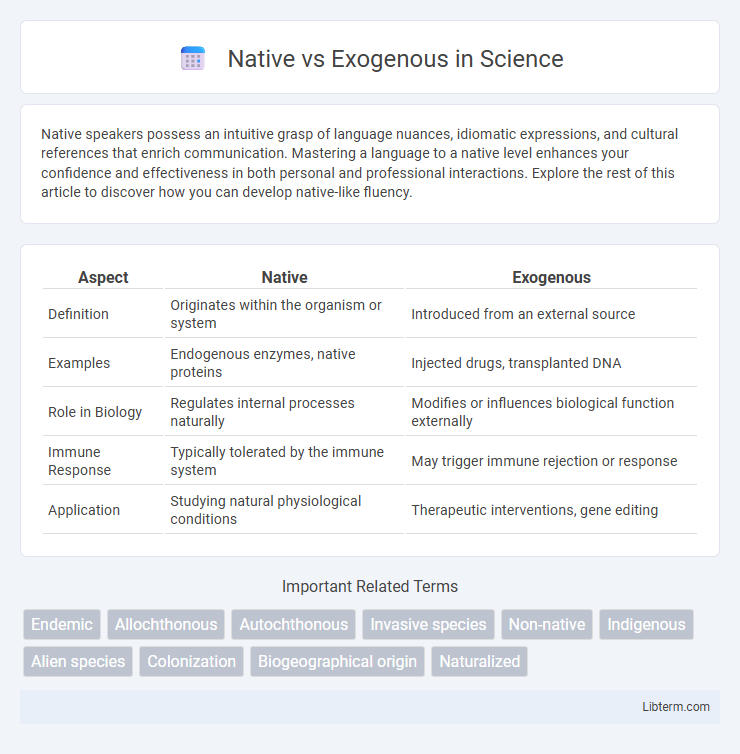Click 'Originates within the organism or system' cell
This screenshot has height=754, width=740.
click(x=285, y=314)
